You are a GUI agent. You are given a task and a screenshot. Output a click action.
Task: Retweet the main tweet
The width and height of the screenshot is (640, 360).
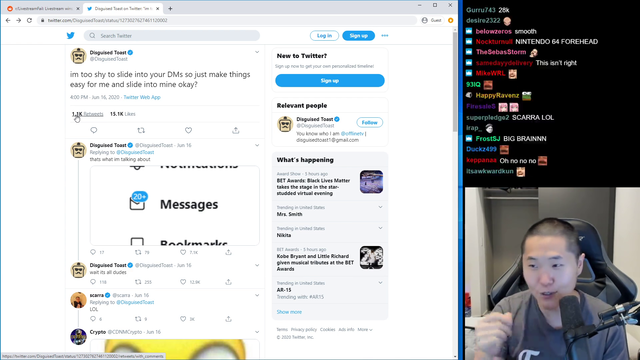(141, 130)
